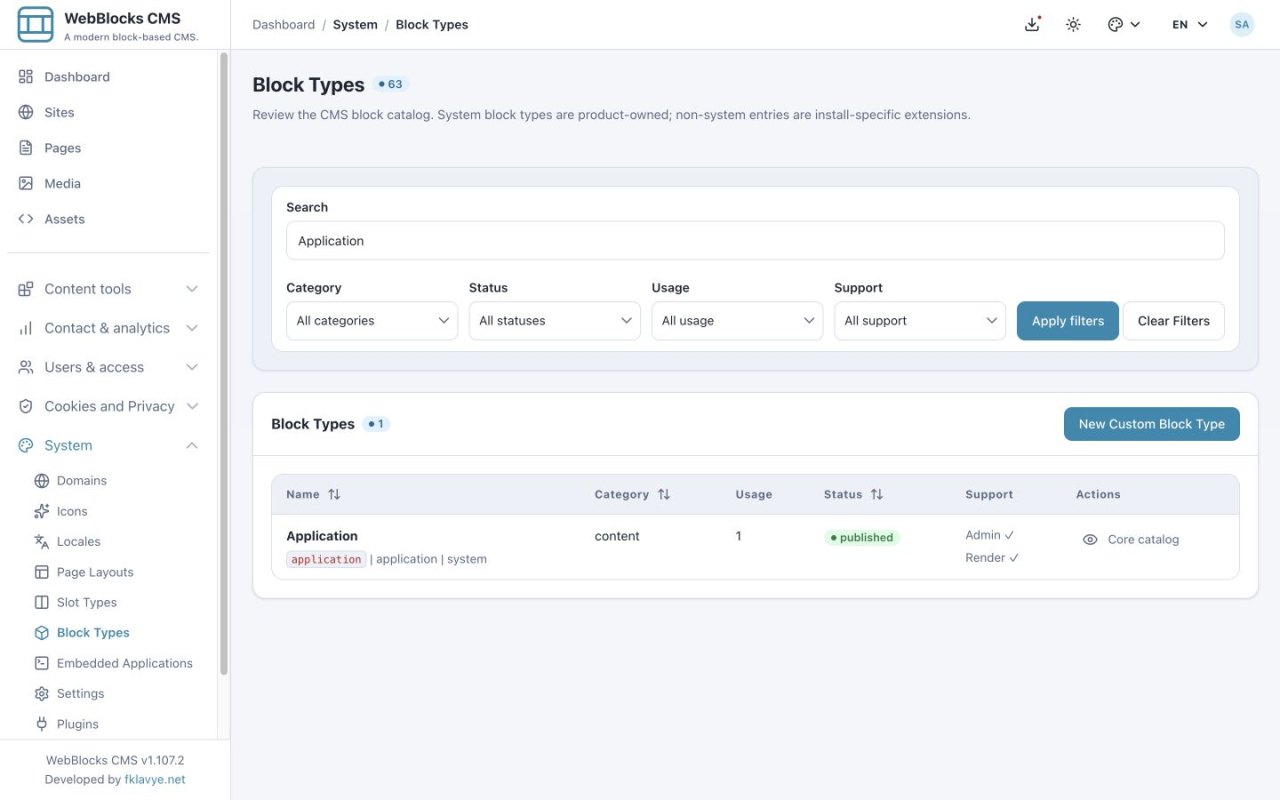Click the Locales translate icon
Viewport: 1280px width, 800px height.
coord(42,542)
